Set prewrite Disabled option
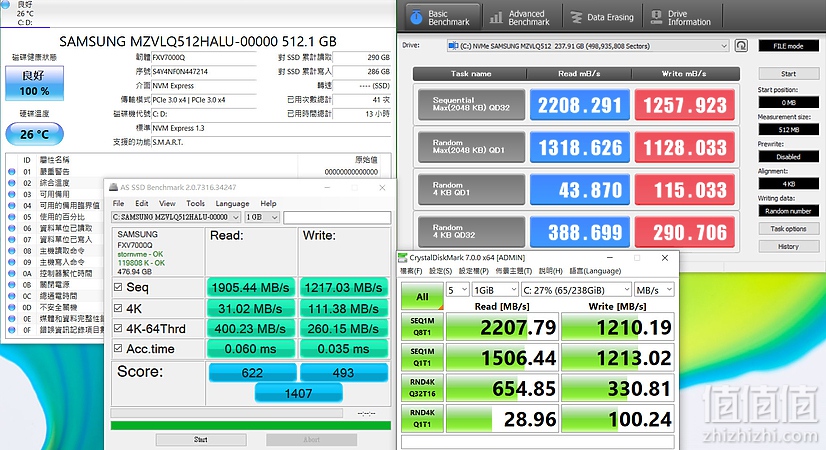Image resolution: width=826 pixels, height=450 pixels. [788, 156]
